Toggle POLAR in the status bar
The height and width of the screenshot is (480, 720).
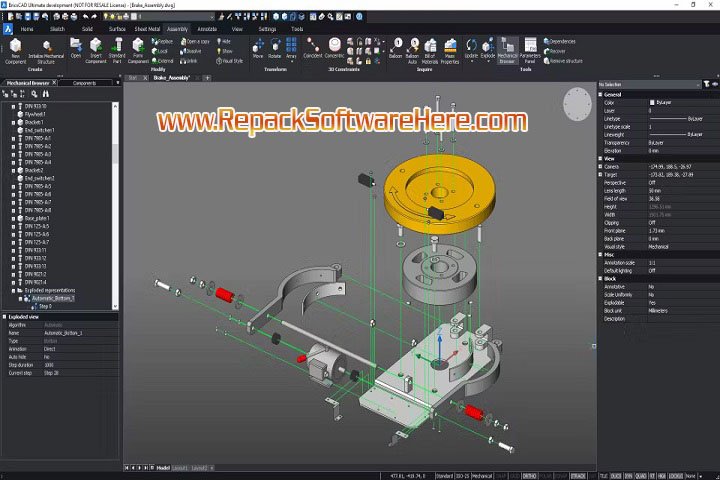tap(545, 476)
